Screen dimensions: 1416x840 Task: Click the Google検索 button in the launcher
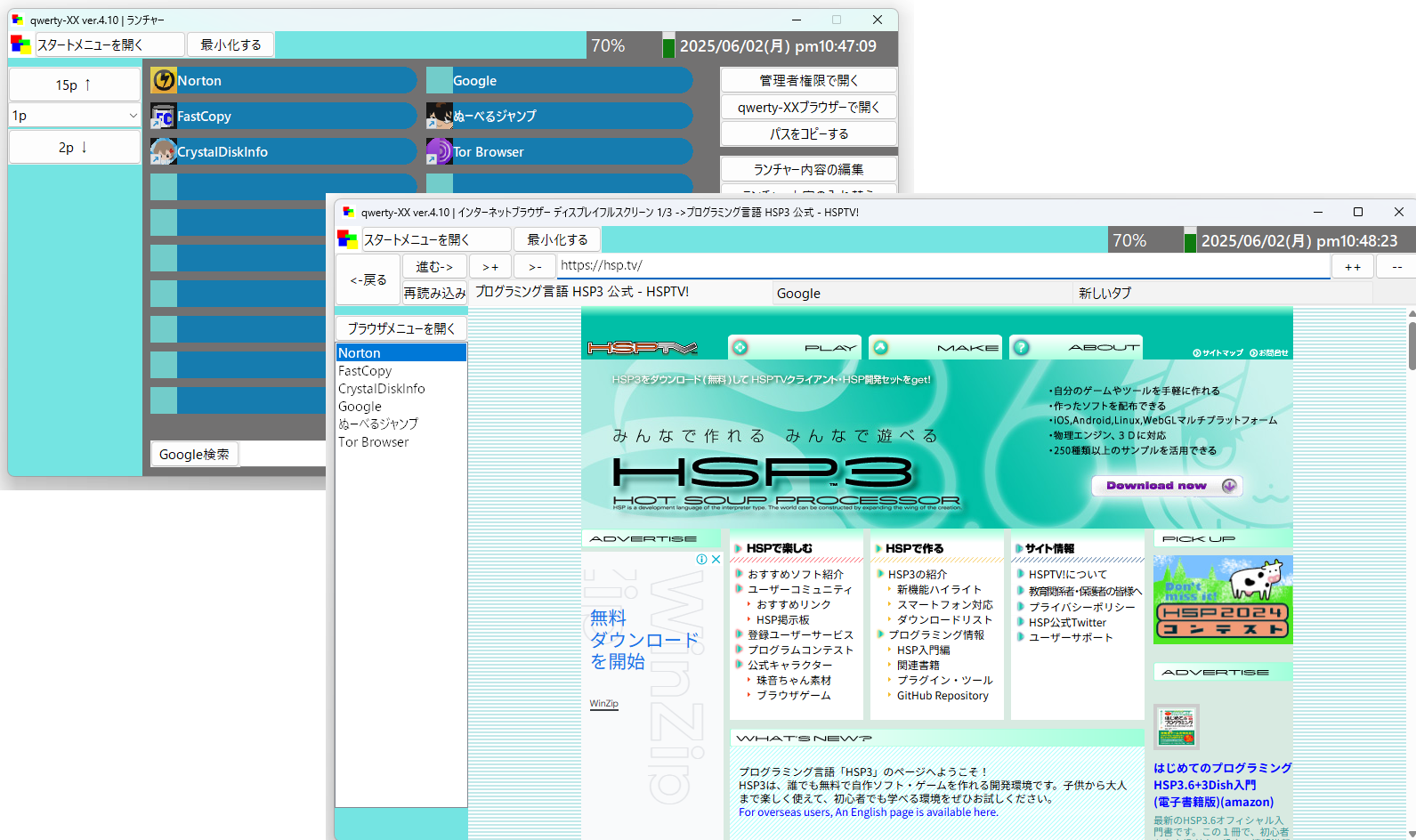194,454
